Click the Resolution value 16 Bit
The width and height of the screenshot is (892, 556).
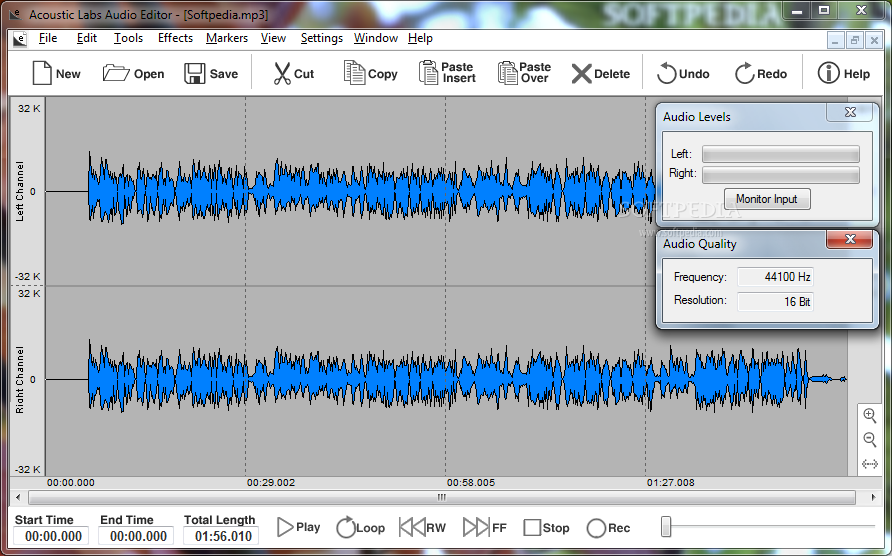(775, 302)
